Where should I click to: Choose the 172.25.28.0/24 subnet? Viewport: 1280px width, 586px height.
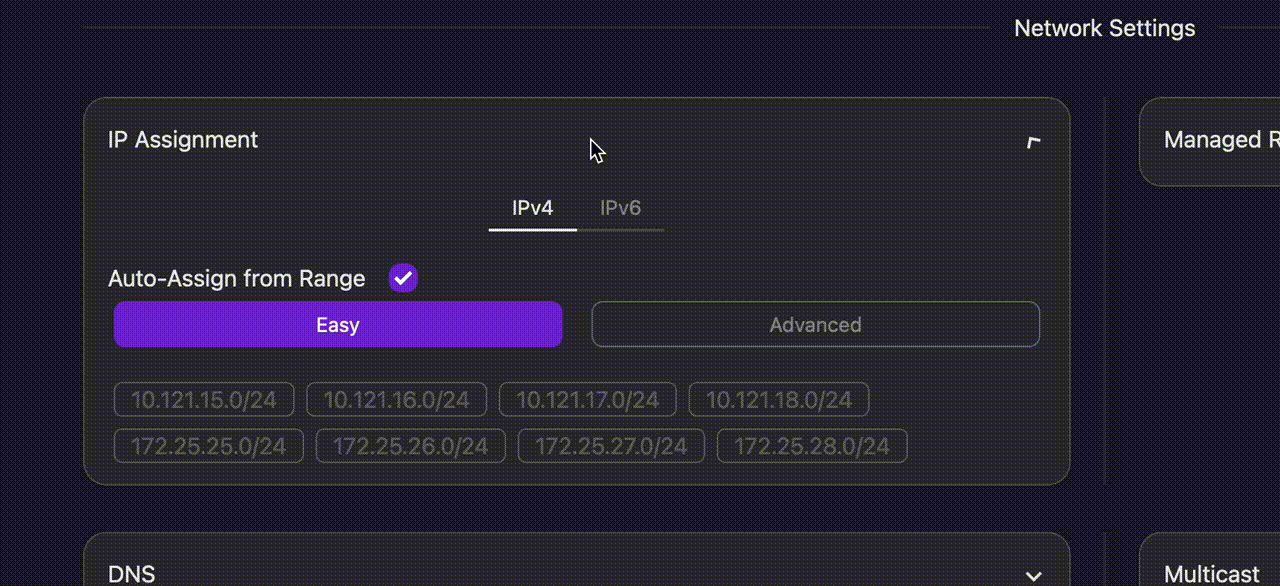point(812,446)
